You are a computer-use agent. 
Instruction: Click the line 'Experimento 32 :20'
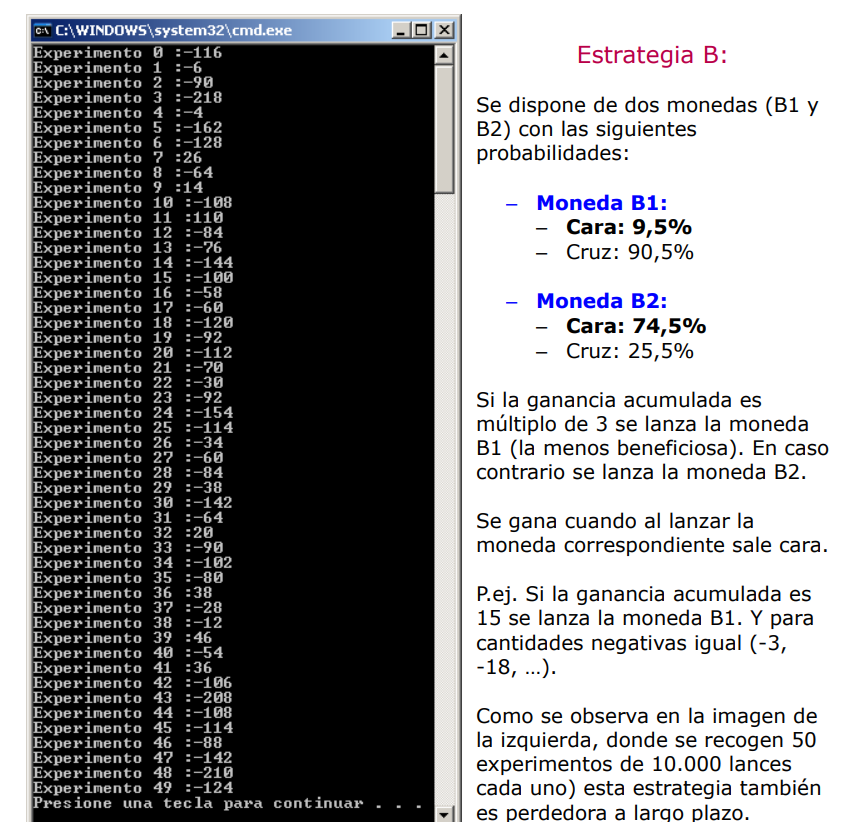123,533
